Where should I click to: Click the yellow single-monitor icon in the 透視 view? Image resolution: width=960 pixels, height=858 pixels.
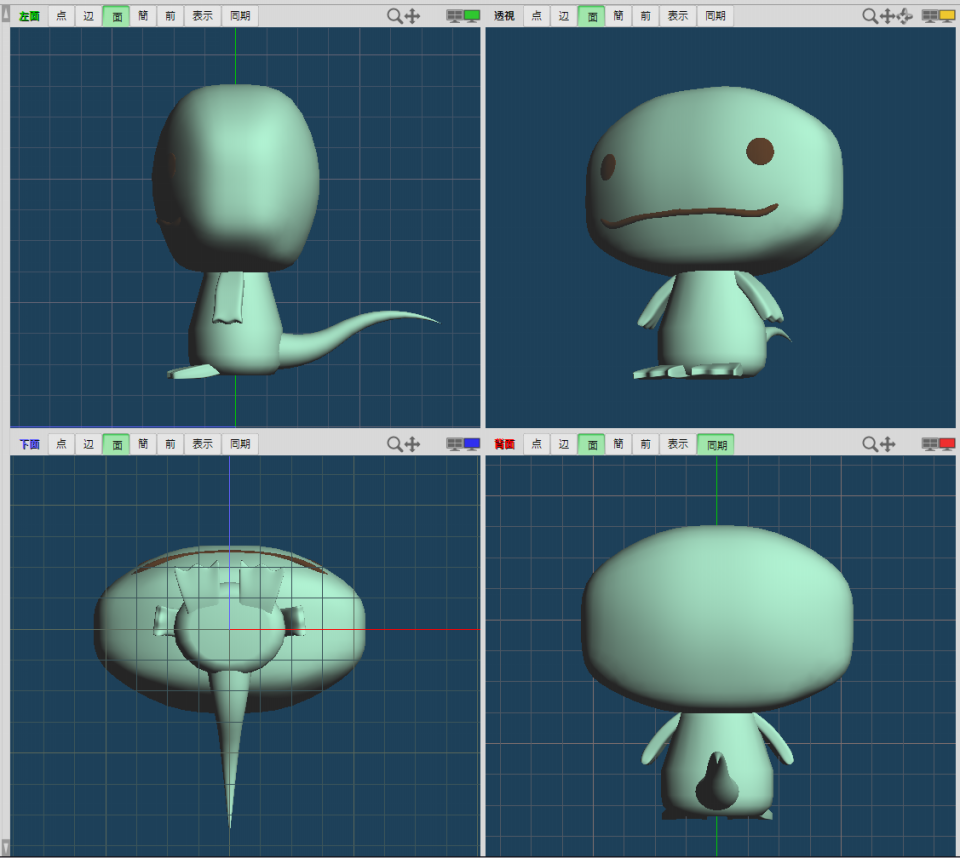[947, 17]
